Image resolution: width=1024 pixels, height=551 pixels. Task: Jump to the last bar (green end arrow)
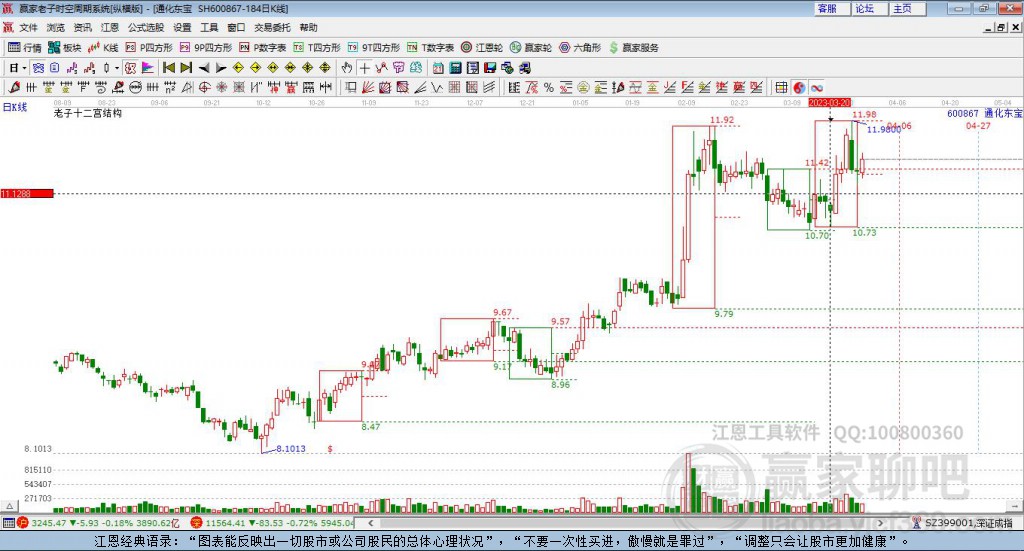(x=186, y=68)
